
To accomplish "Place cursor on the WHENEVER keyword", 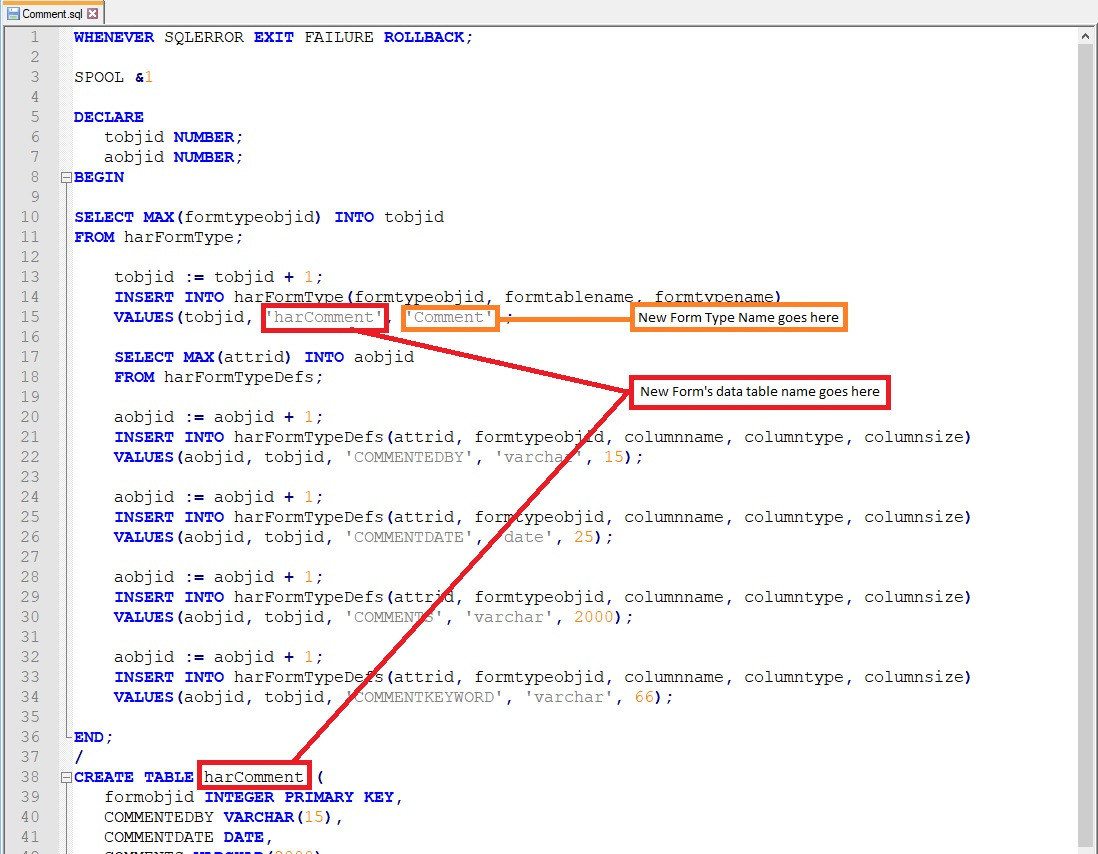I will [113, 37].
